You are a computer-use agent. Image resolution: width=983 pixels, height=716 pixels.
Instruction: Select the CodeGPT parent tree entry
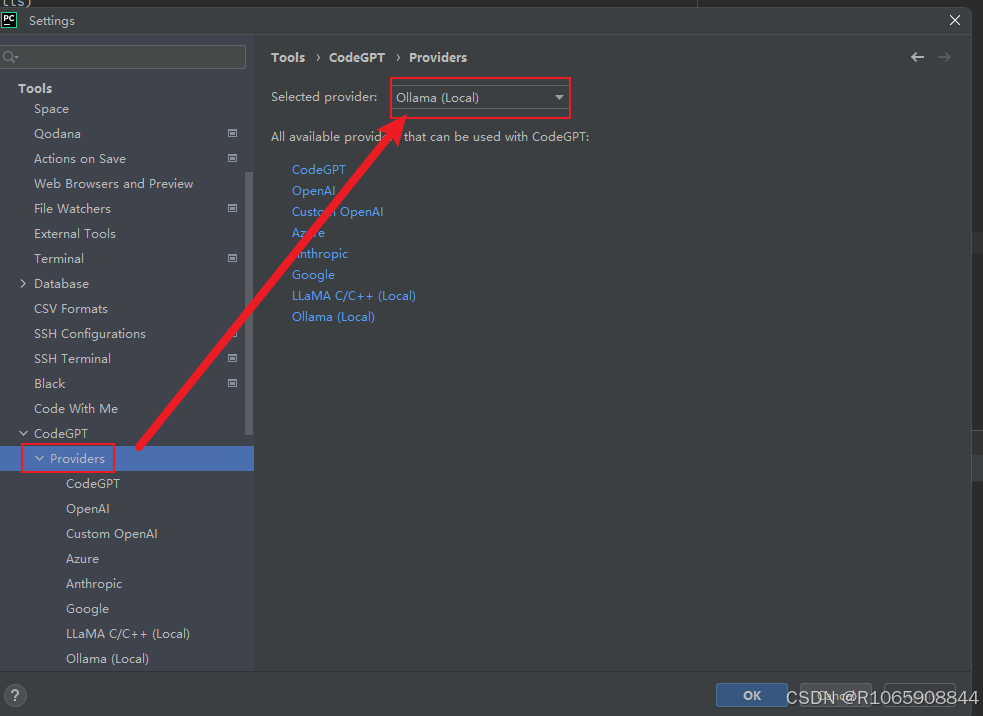tap(61, 433)
